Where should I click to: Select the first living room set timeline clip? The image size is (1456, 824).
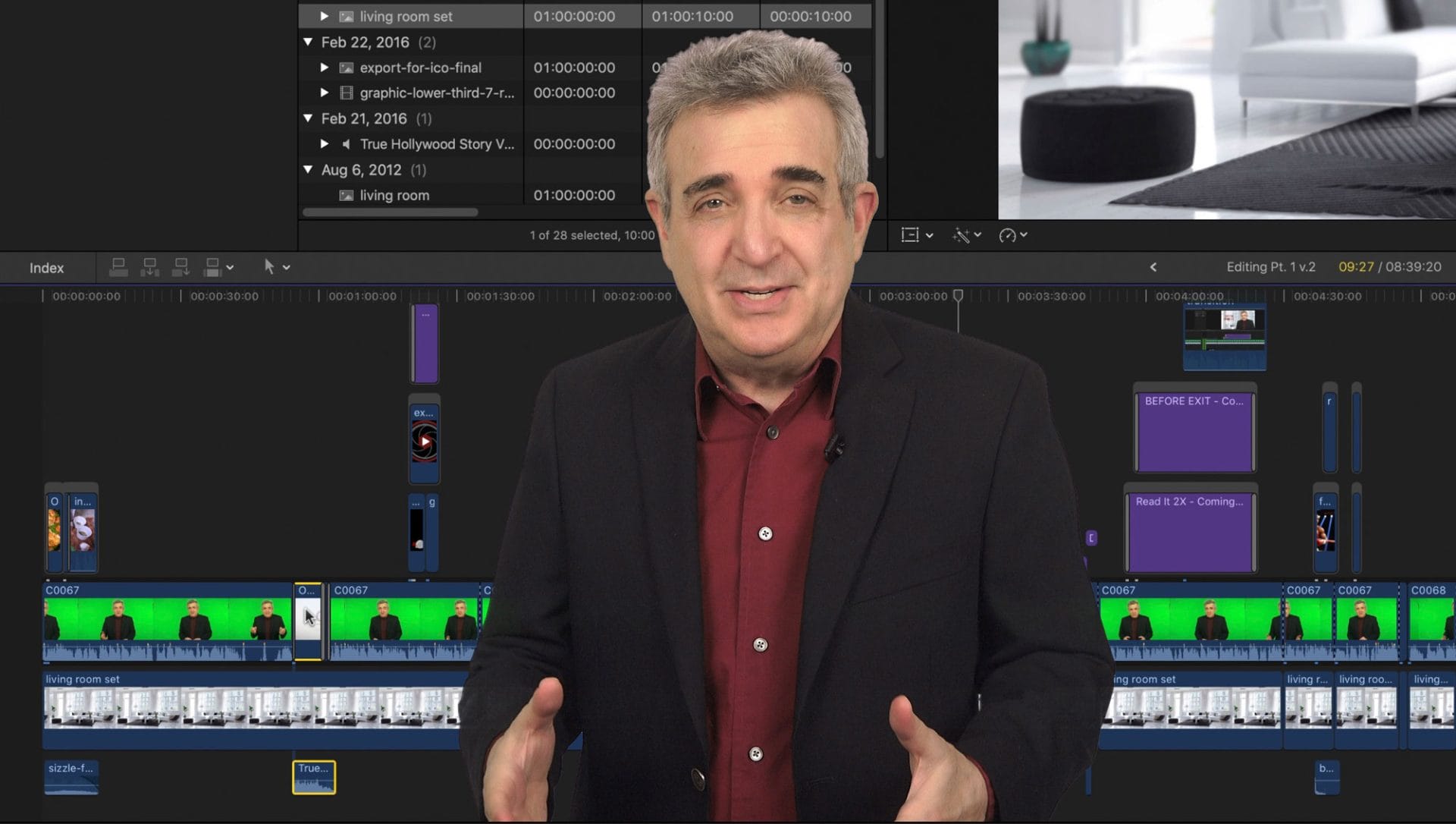(250, 709)
